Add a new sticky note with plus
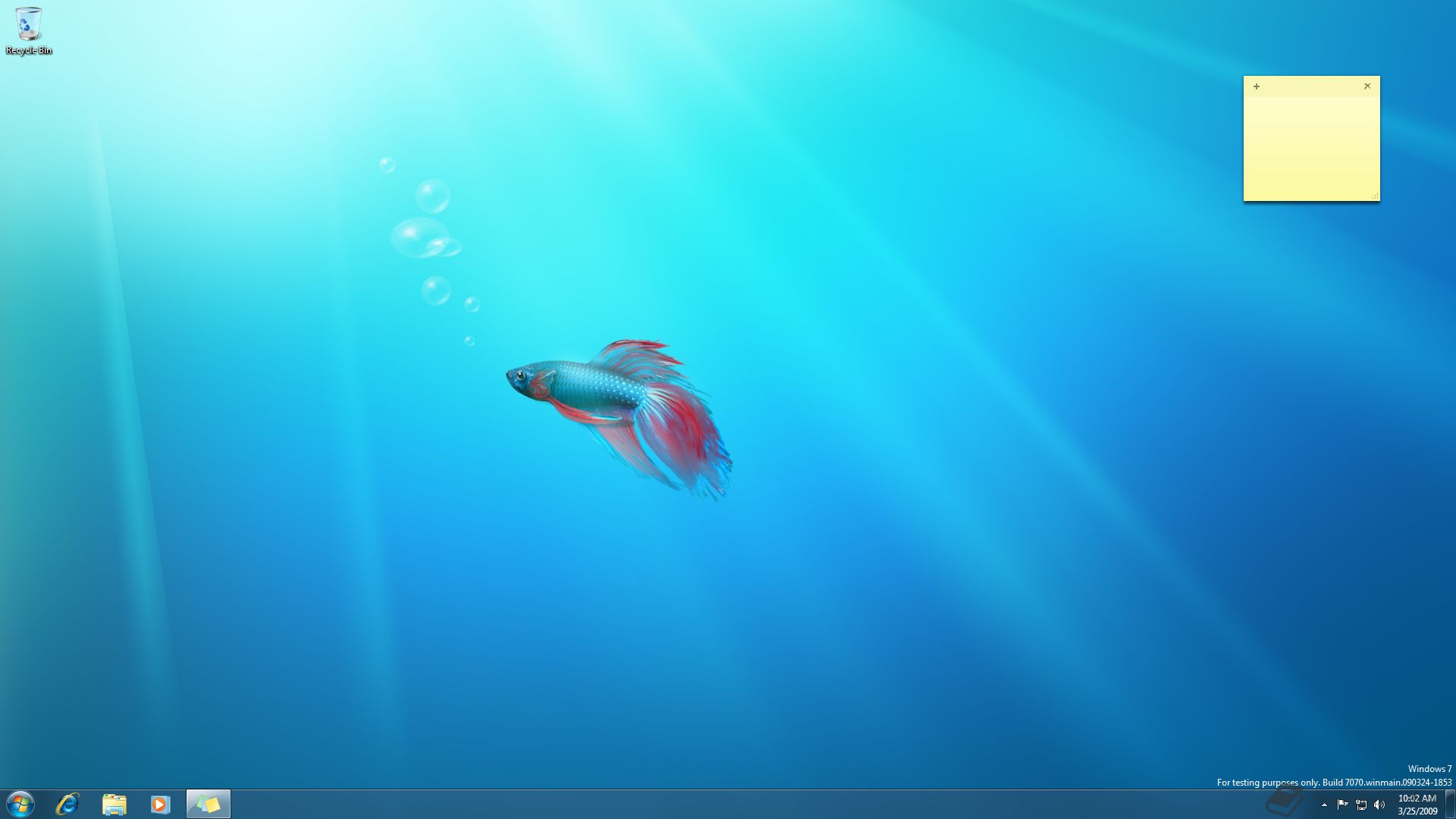The image size is (1456, 819). click(x=1257, y=86)
